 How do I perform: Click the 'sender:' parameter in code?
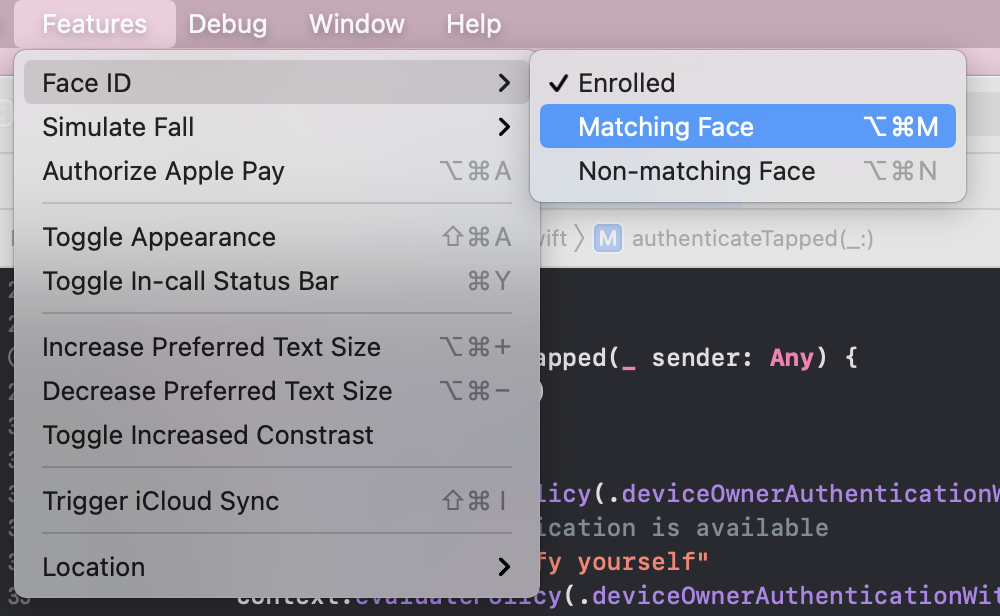(702, 358)
